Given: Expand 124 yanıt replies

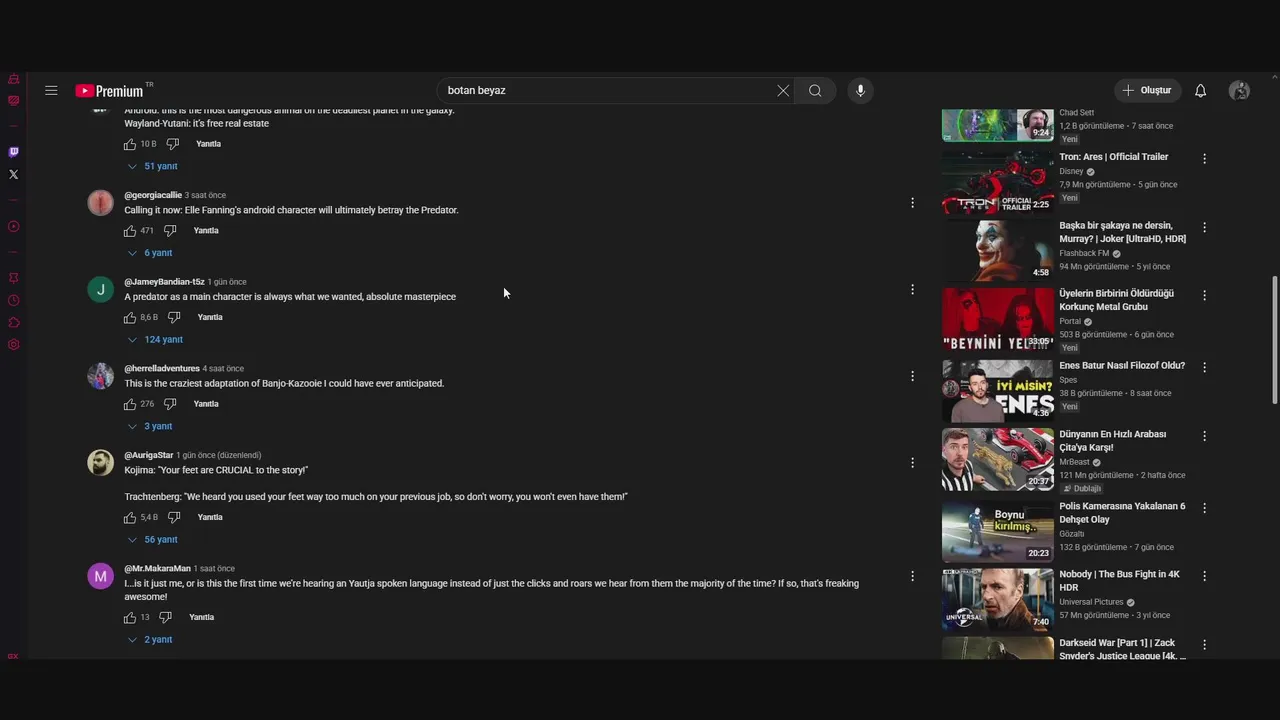Looking at the screenshot, I should [155, 340].
